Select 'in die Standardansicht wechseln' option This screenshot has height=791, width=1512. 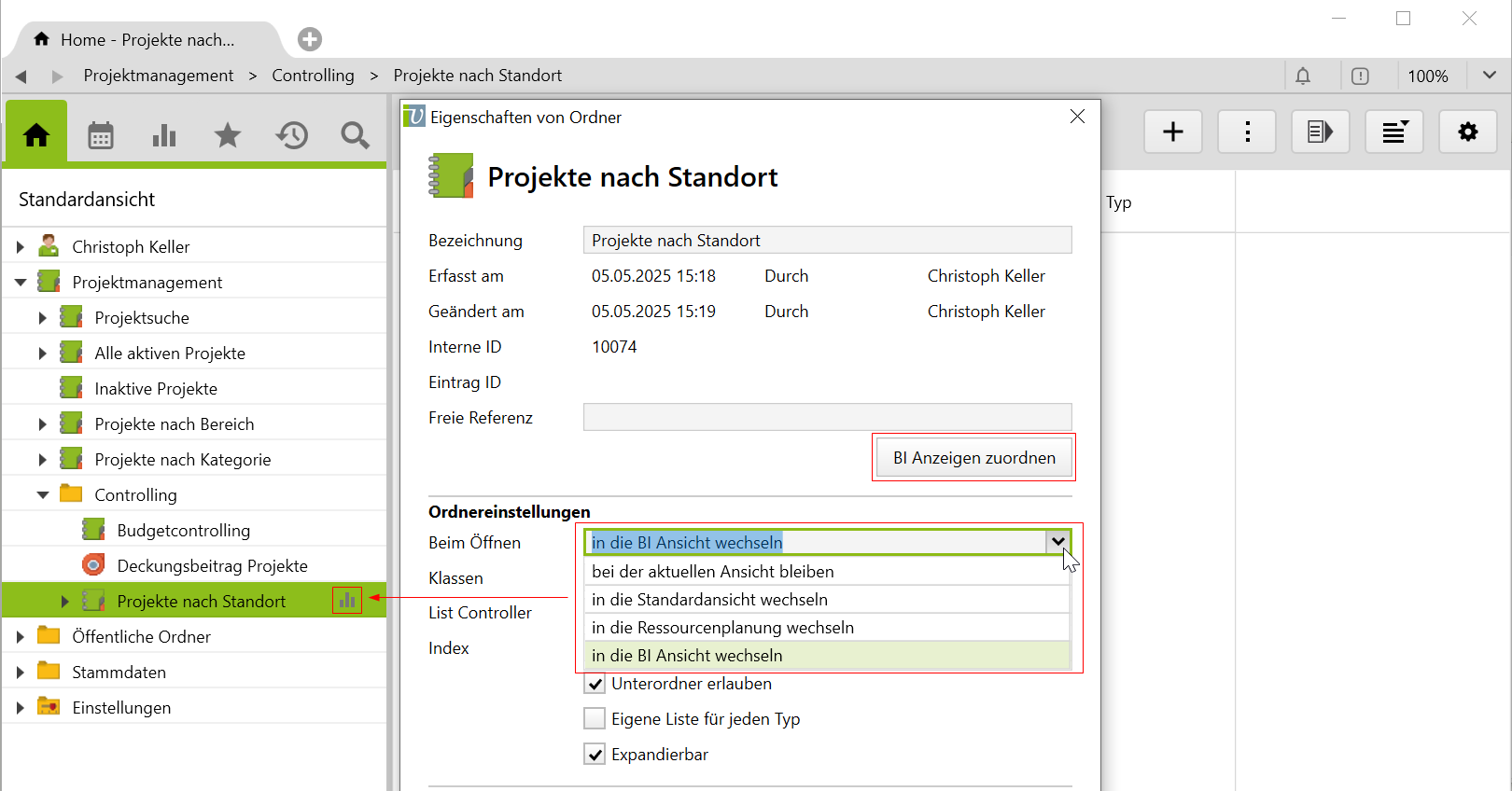point(709,600)
